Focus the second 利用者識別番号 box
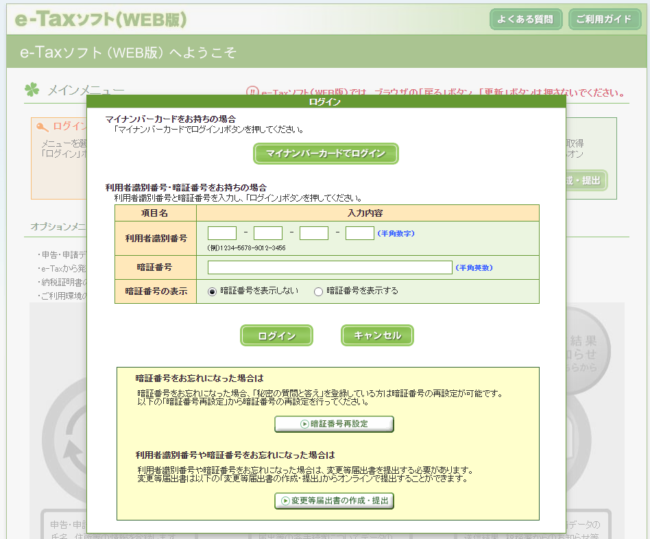Screen dimensions: 650x539 point(268,233)
